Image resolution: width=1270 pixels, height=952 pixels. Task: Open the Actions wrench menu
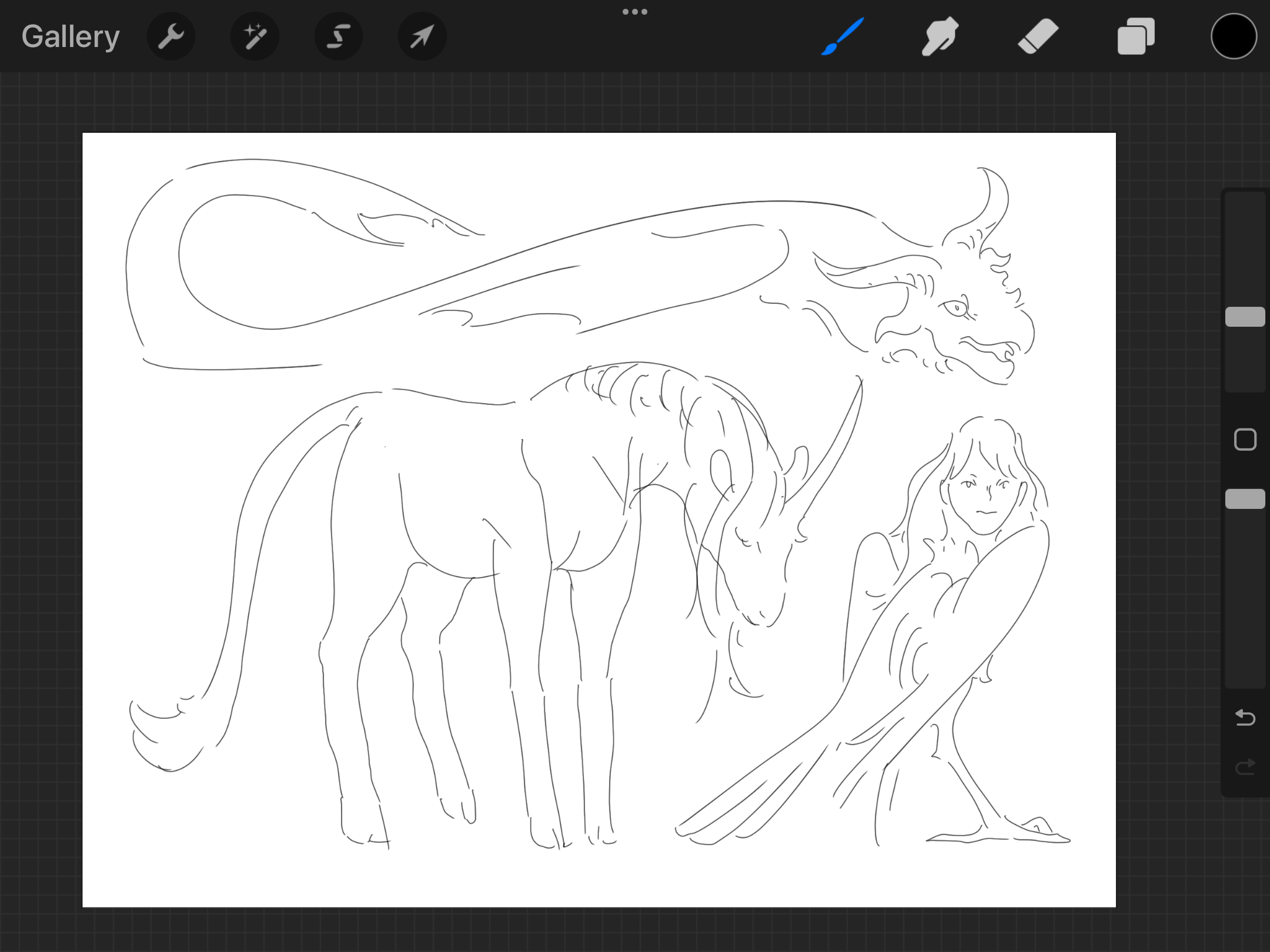[171, 36]
